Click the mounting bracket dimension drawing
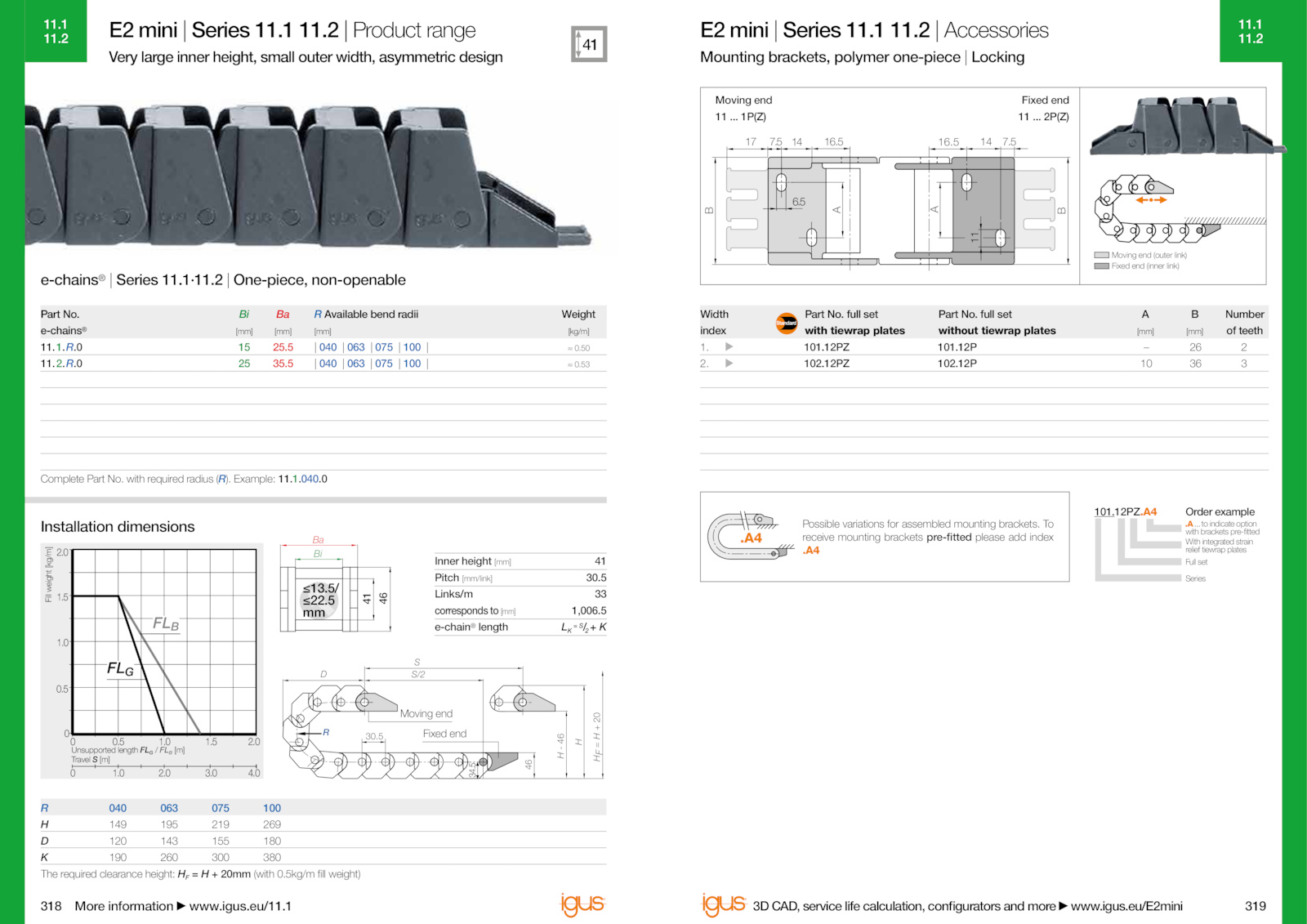This screenshot has height=924, width=1307. tap(890, 202)
